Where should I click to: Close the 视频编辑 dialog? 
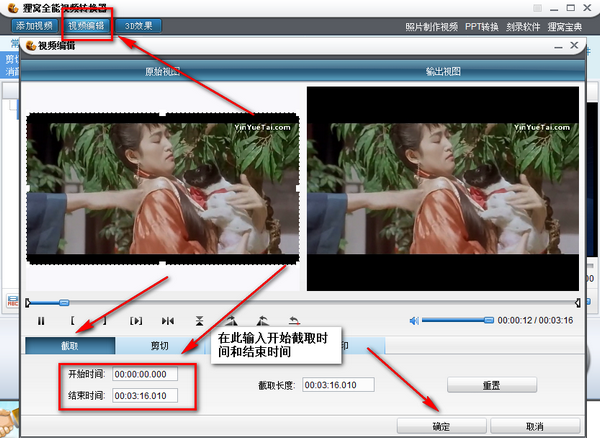[574, 46]
